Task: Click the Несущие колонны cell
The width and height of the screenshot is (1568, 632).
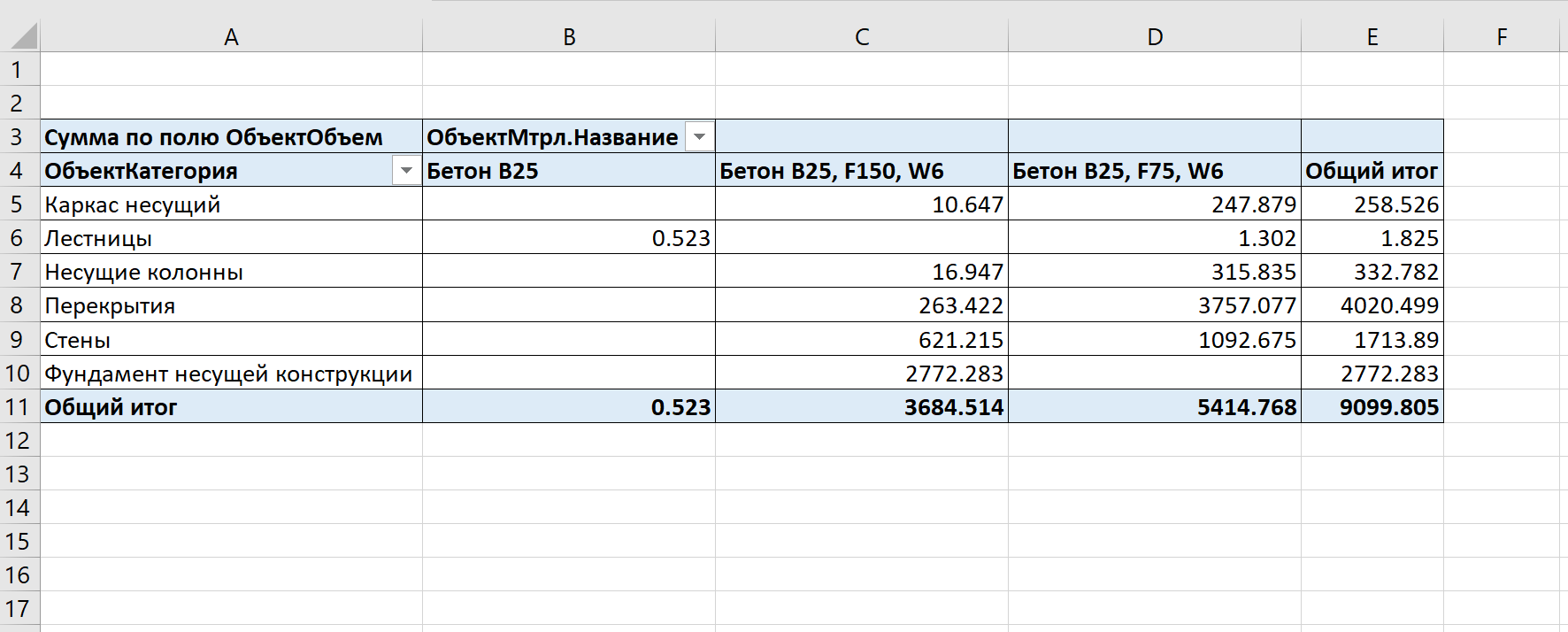Action: click(x=143, y=272)
